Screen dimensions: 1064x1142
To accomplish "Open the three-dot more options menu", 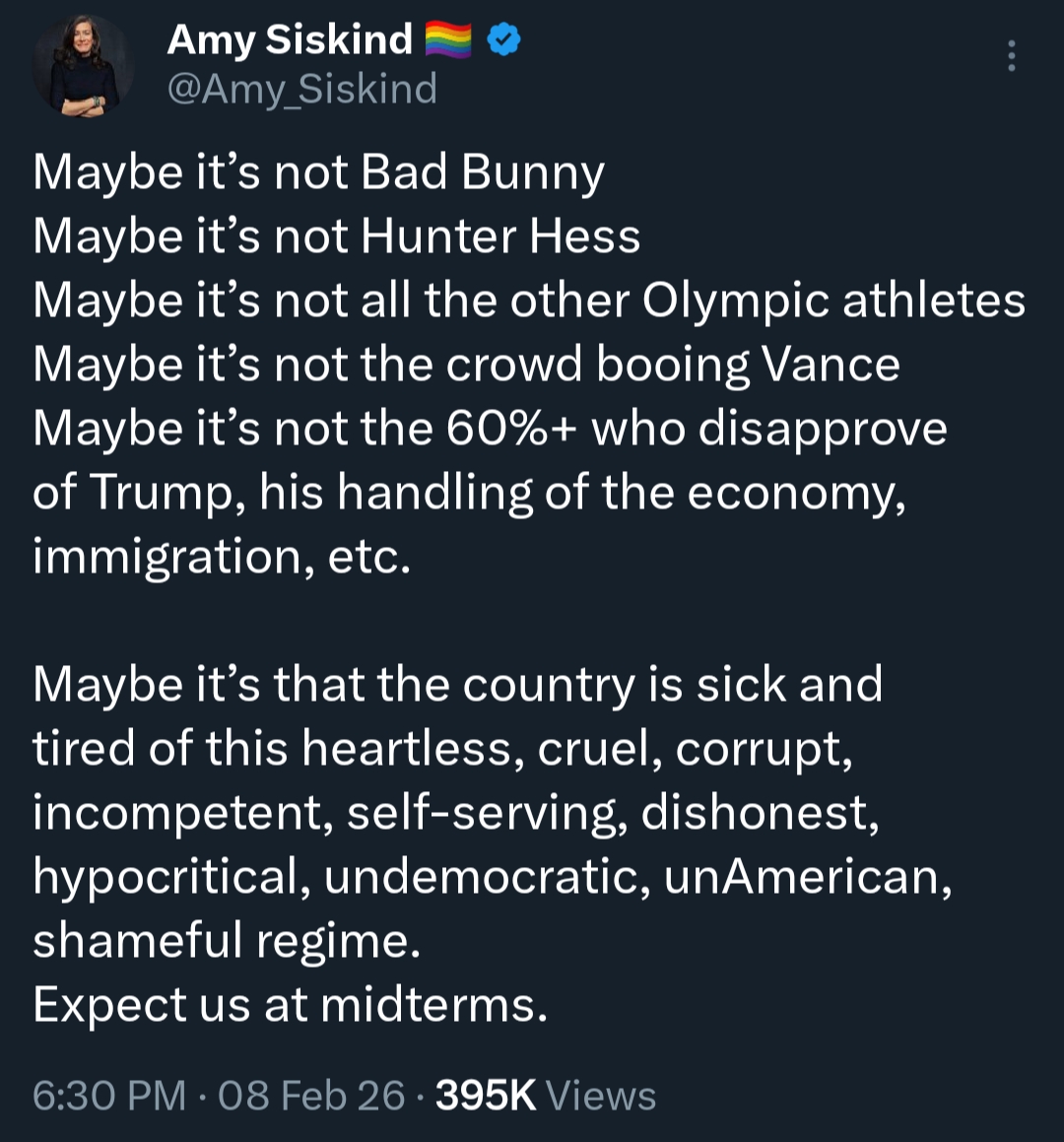I will (x=1011, y=56).
